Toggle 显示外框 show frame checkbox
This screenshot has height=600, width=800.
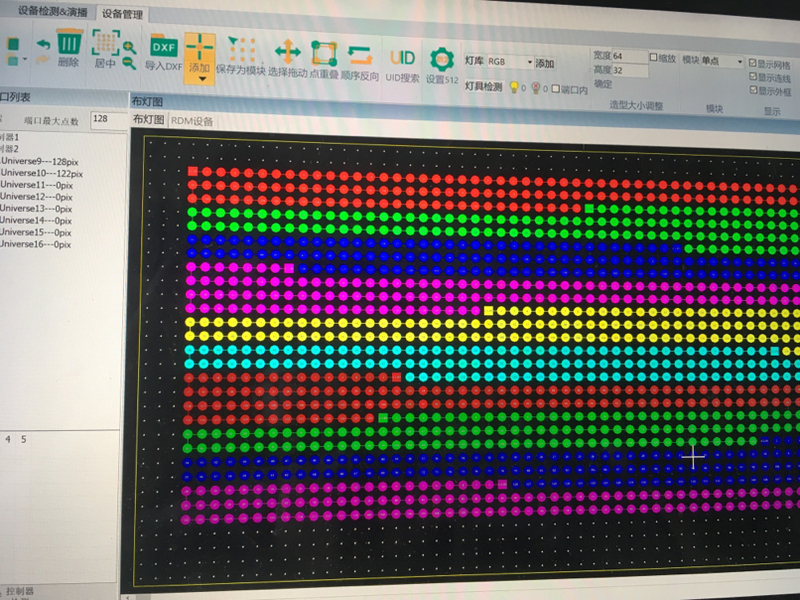coord(754,90)
